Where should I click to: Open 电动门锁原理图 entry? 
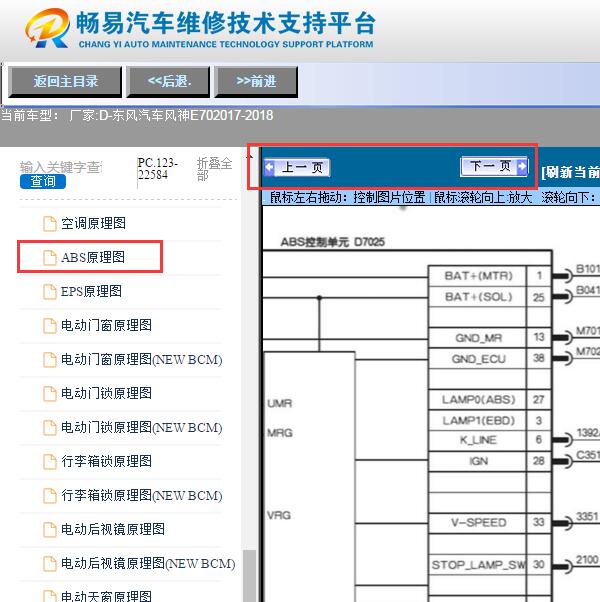coord(106,393)
